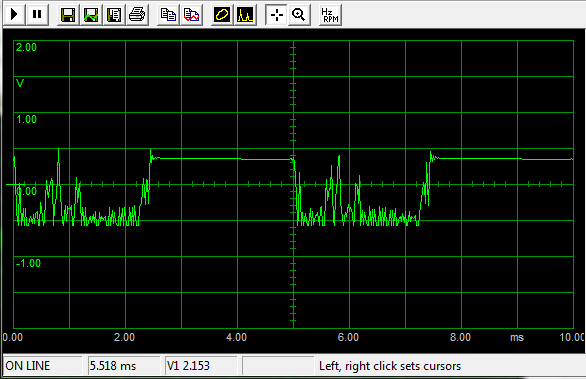The width and height of the screenshot is (586, 379).
Task: Save data as text with the floppy-document icon
Action: point(114,15)
